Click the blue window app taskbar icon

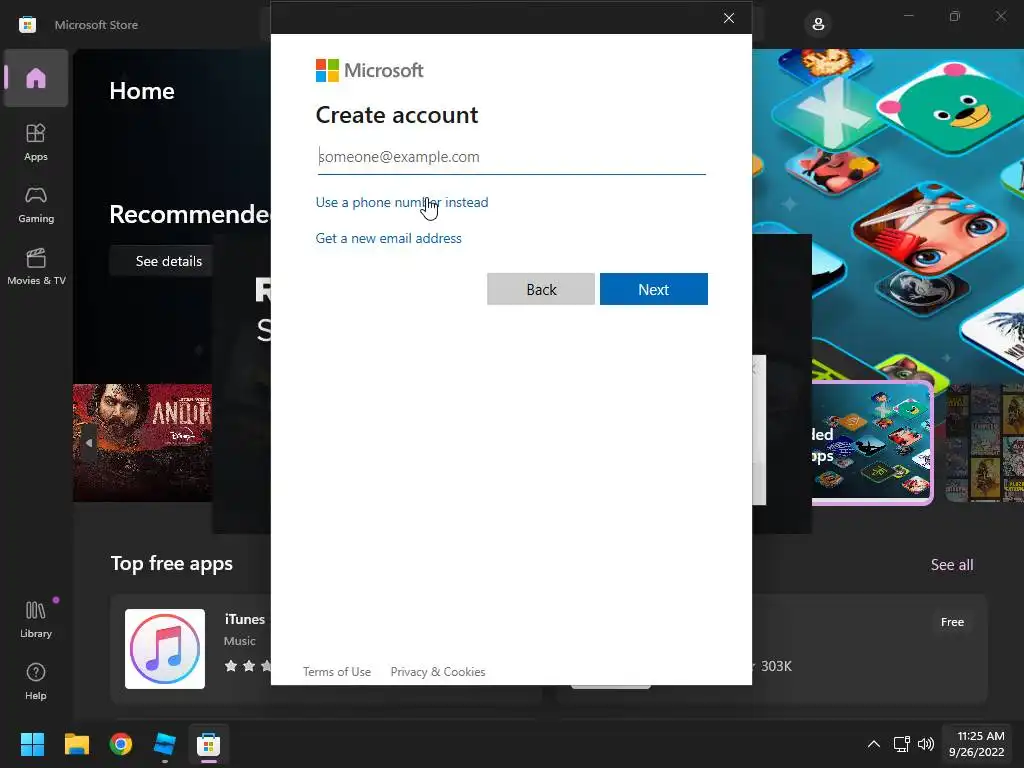point(165,744)
